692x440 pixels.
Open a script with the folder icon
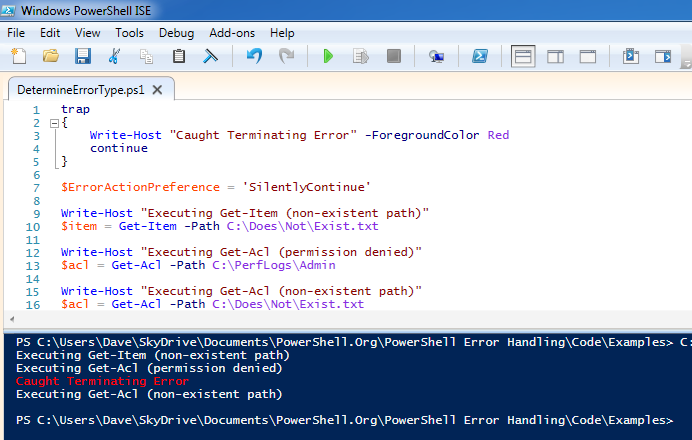[50, 57]
